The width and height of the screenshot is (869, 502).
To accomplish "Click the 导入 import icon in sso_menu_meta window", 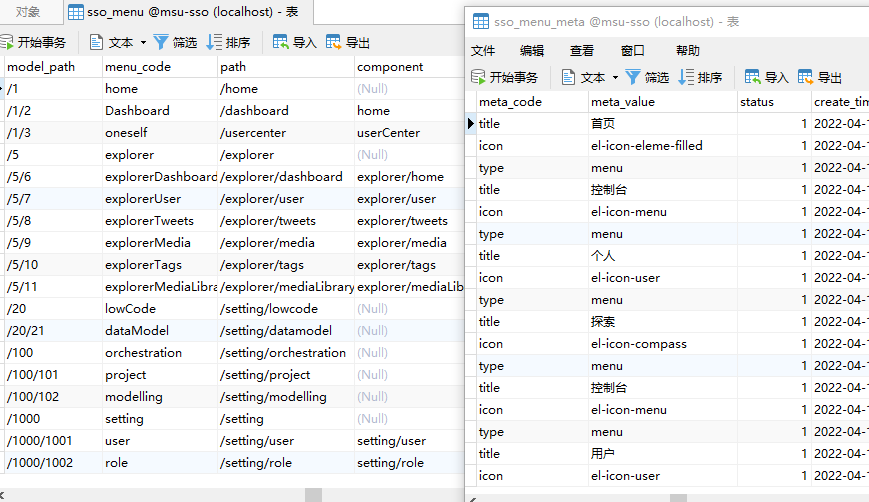I will pos(753,77).
